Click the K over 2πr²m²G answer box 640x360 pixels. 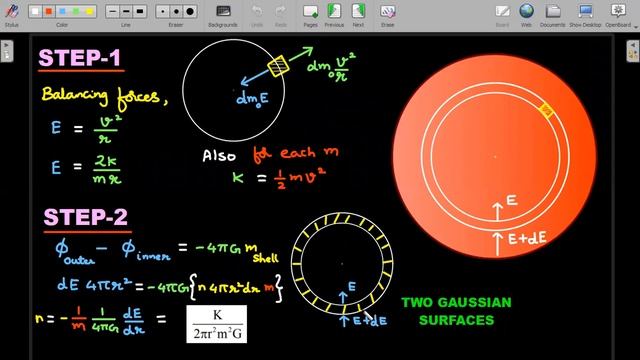point(217,324)
